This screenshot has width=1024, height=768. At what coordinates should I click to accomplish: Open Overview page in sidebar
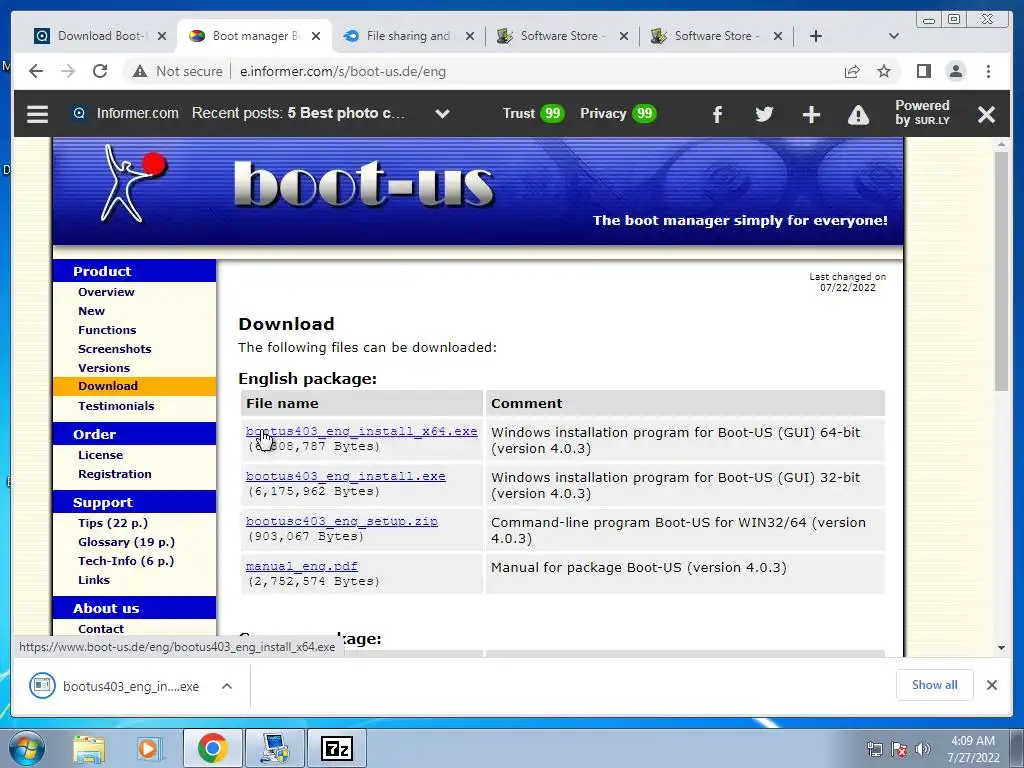pos(106,292)
